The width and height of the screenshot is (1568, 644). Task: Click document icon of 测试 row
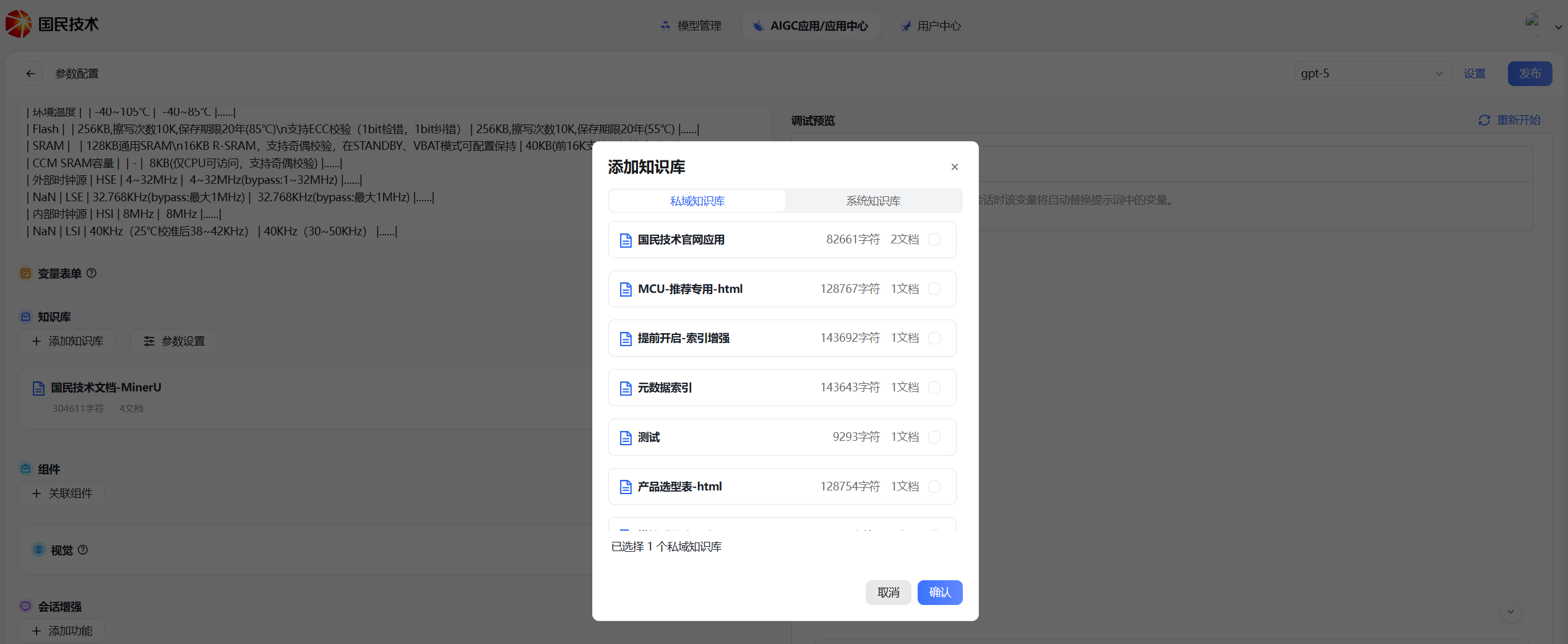(x=626, y=438)
